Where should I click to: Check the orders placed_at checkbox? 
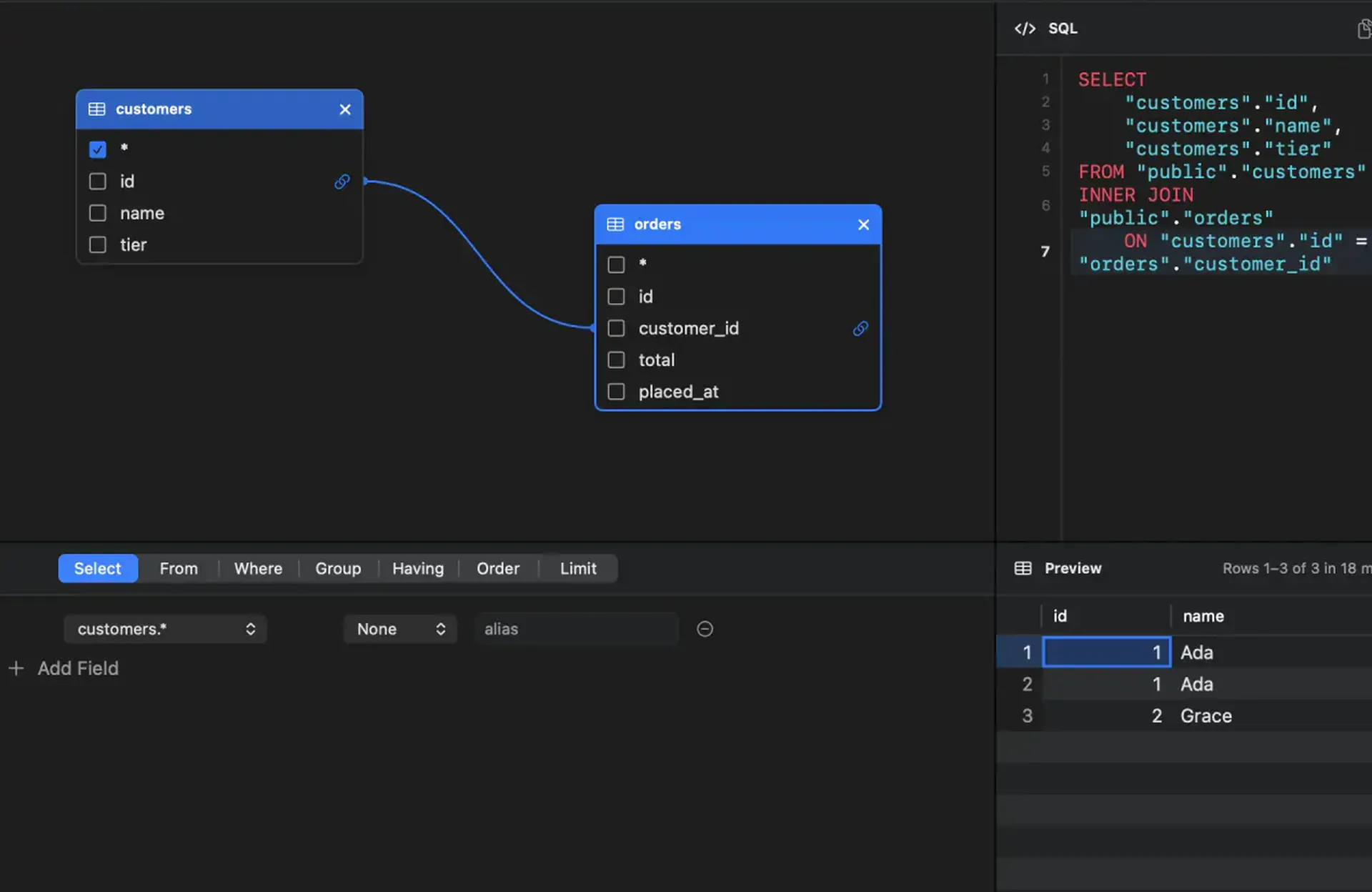coord(616,392)
